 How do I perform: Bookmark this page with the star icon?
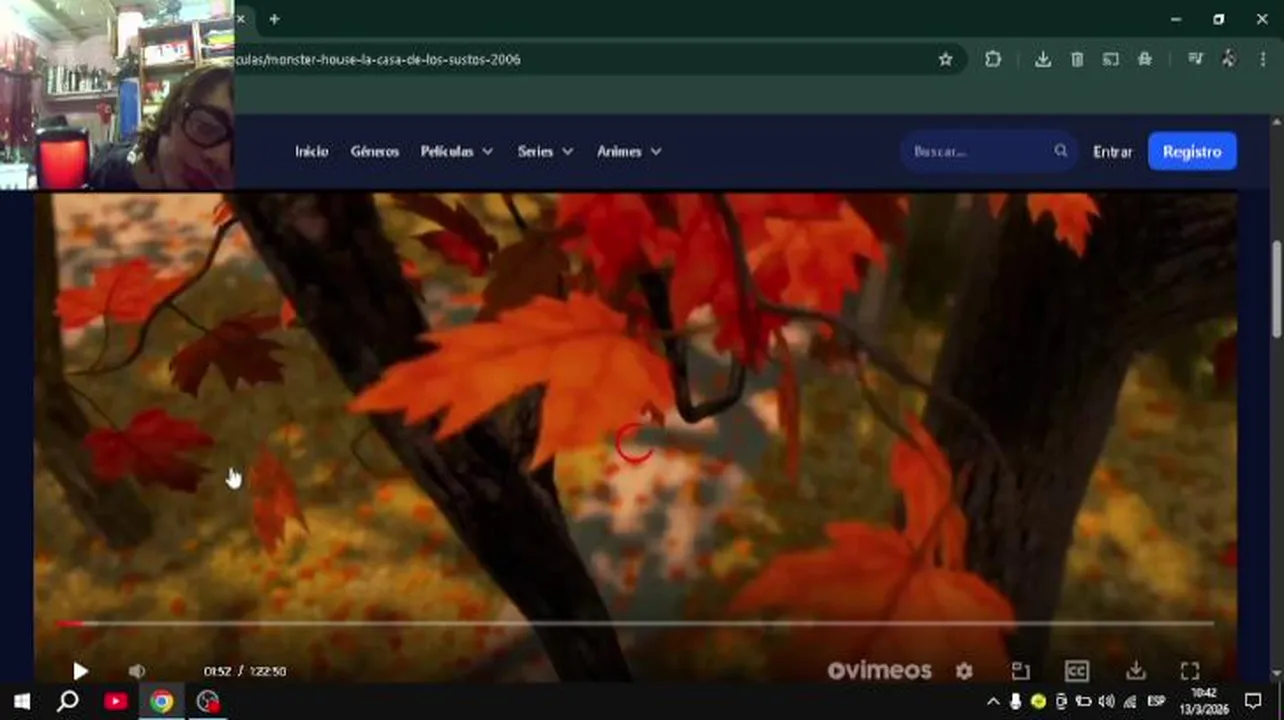(945, 59)
